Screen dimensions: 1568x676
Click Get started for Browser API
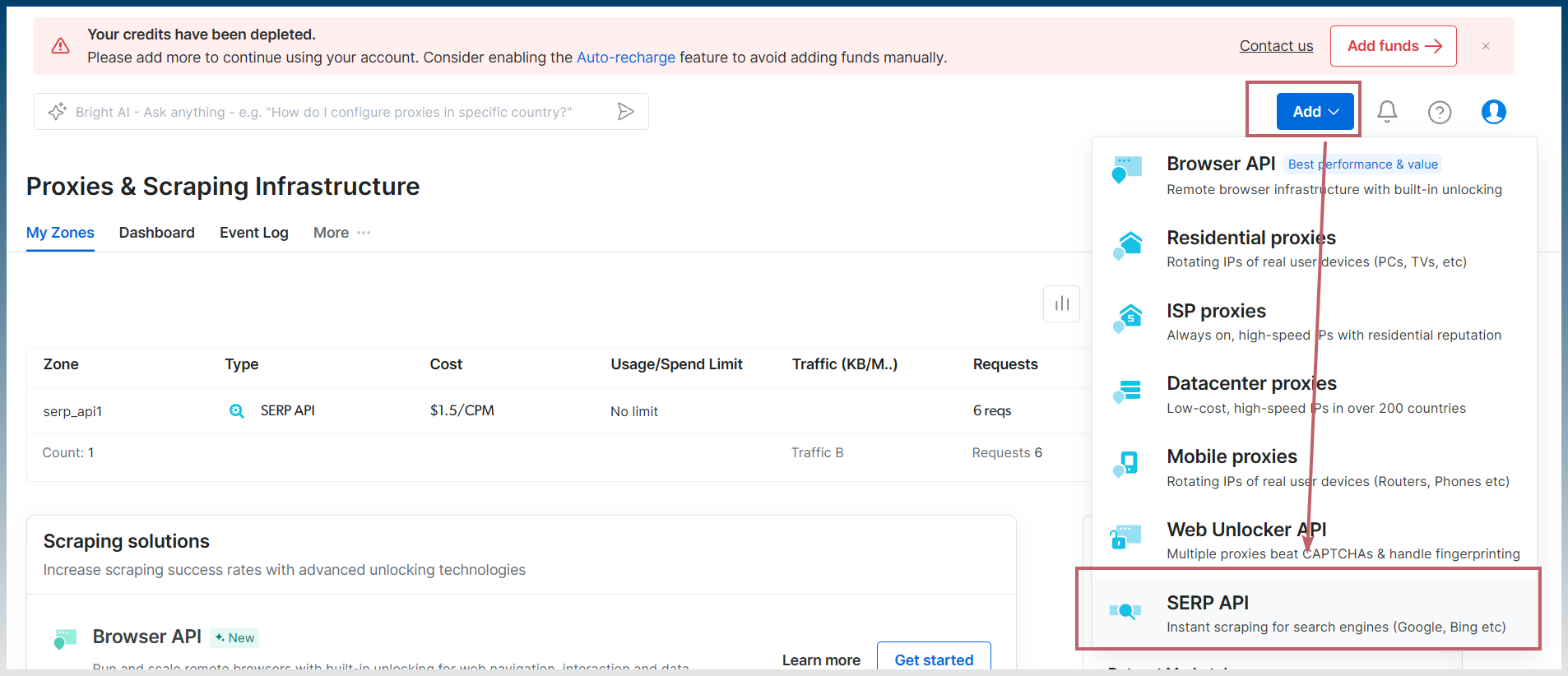[934, 659]
